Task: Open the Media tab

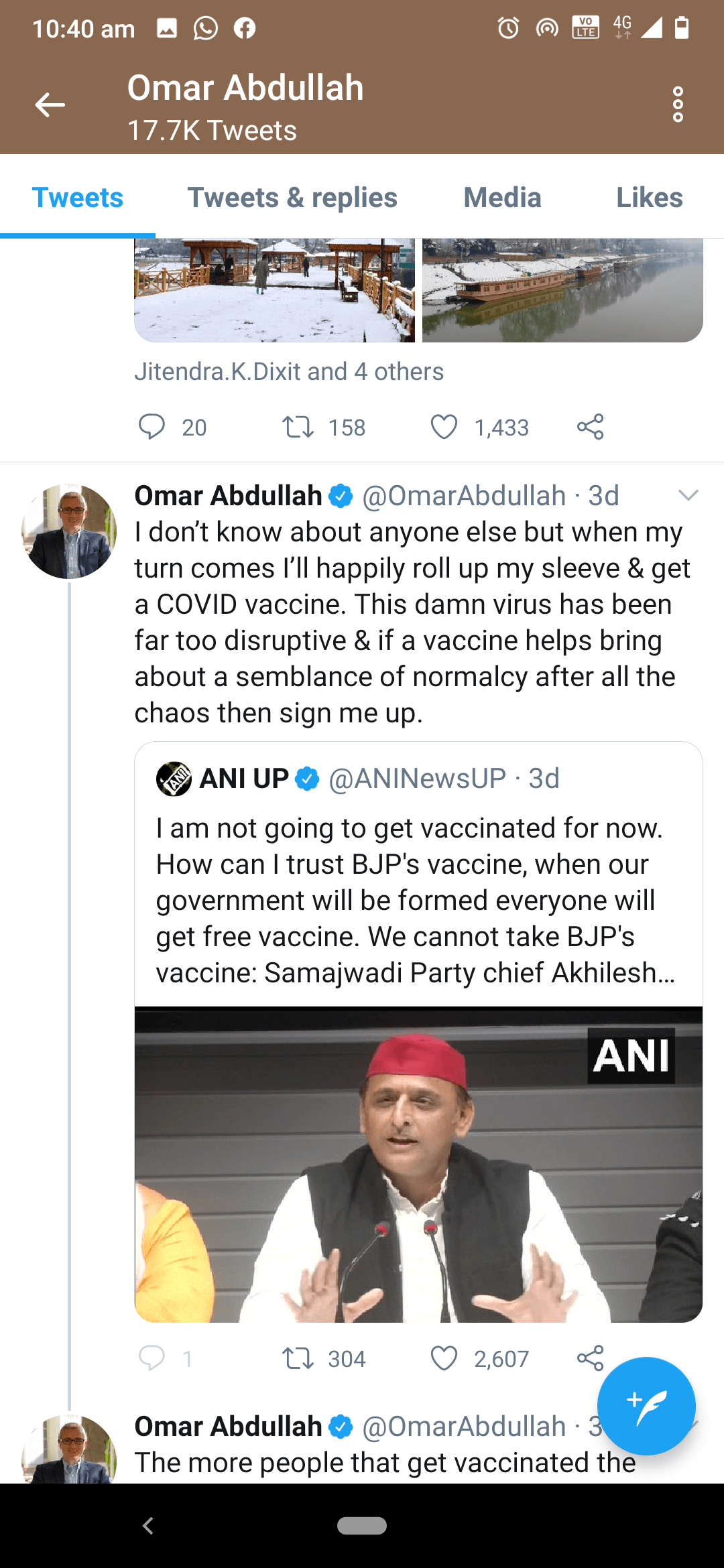Action: pos(502,198)
